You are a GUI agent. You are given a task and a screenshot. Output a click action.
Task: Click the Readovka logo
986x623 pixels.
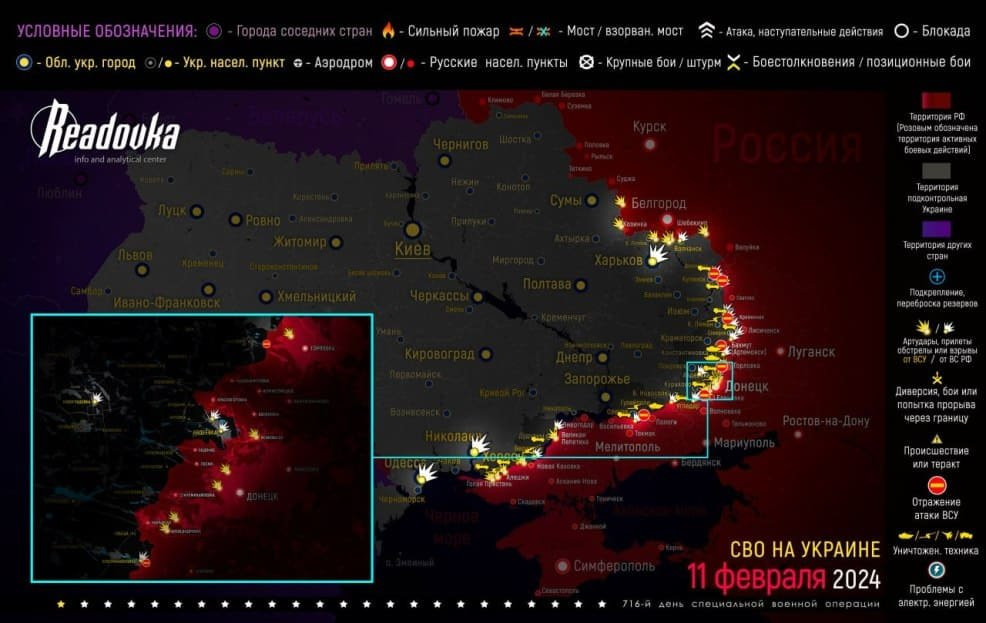click(105, 135)
